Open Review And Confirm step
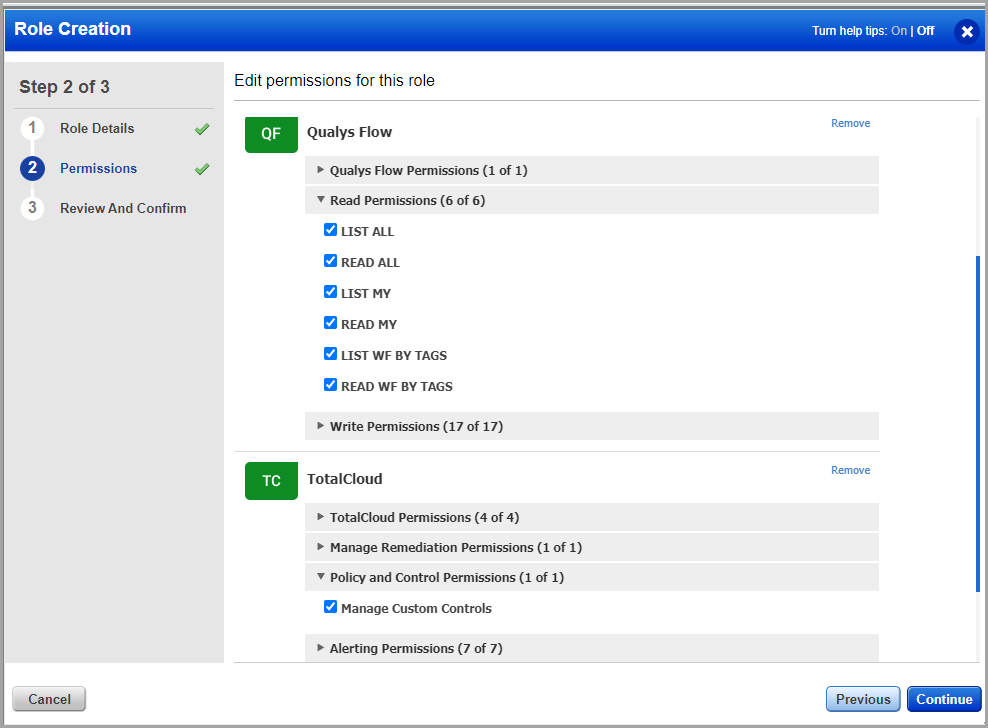Image resolution: width=988 pixels, height=728 pixels. coord(123,208)
